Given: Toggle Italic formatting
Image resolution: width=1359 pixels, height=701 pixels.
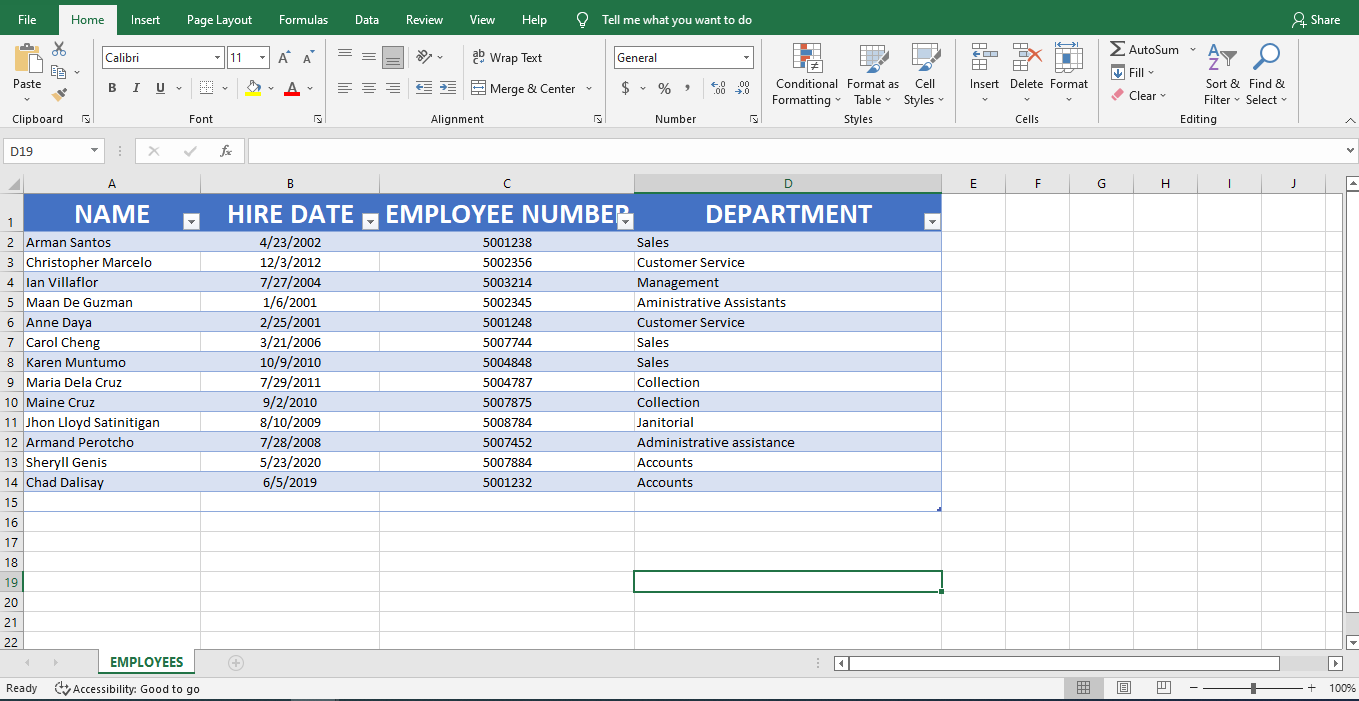Looking at the screenshot, I should click(x=136, y=88).
